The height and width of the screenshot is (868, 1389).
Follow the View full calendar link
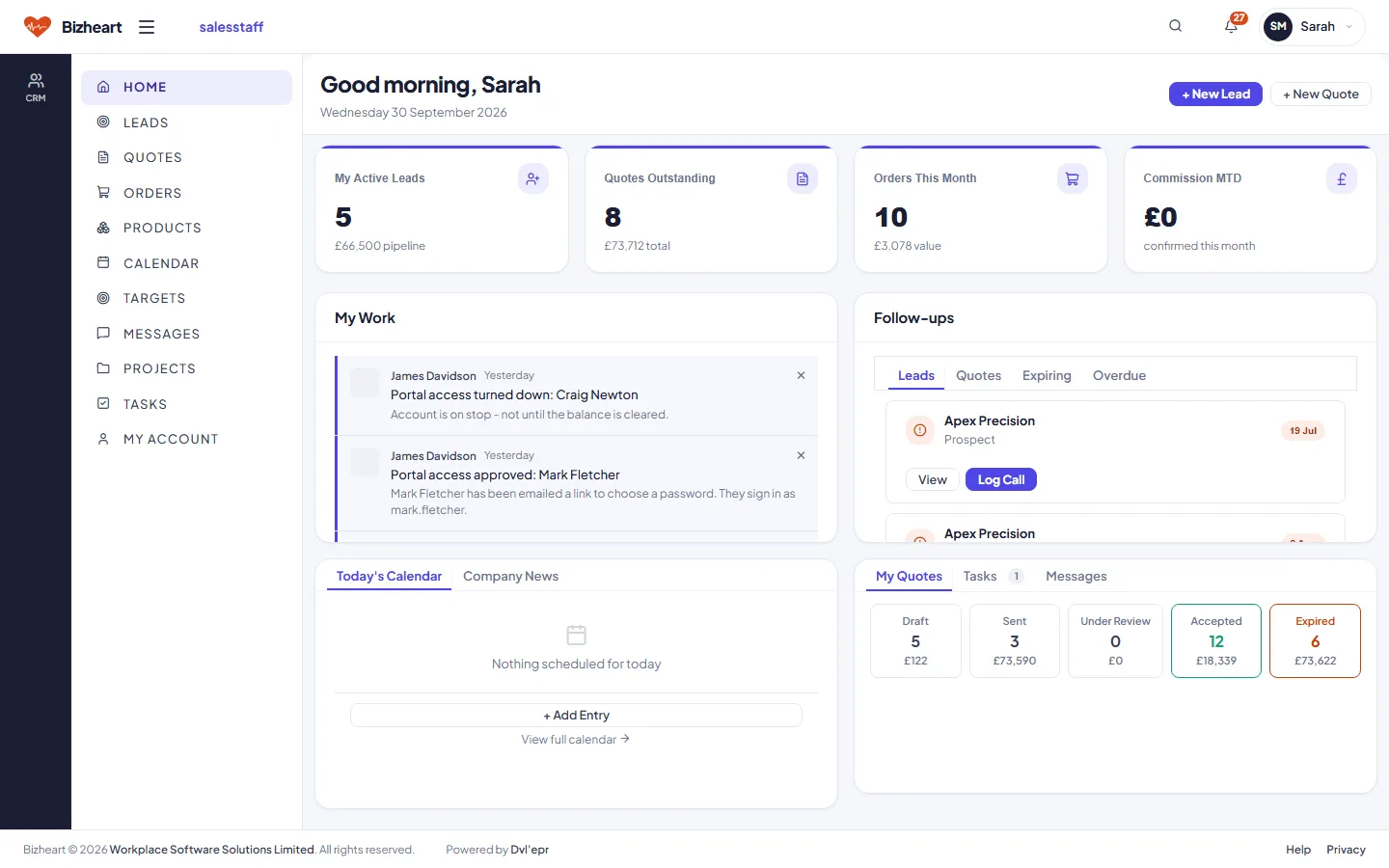pos(576,739)
